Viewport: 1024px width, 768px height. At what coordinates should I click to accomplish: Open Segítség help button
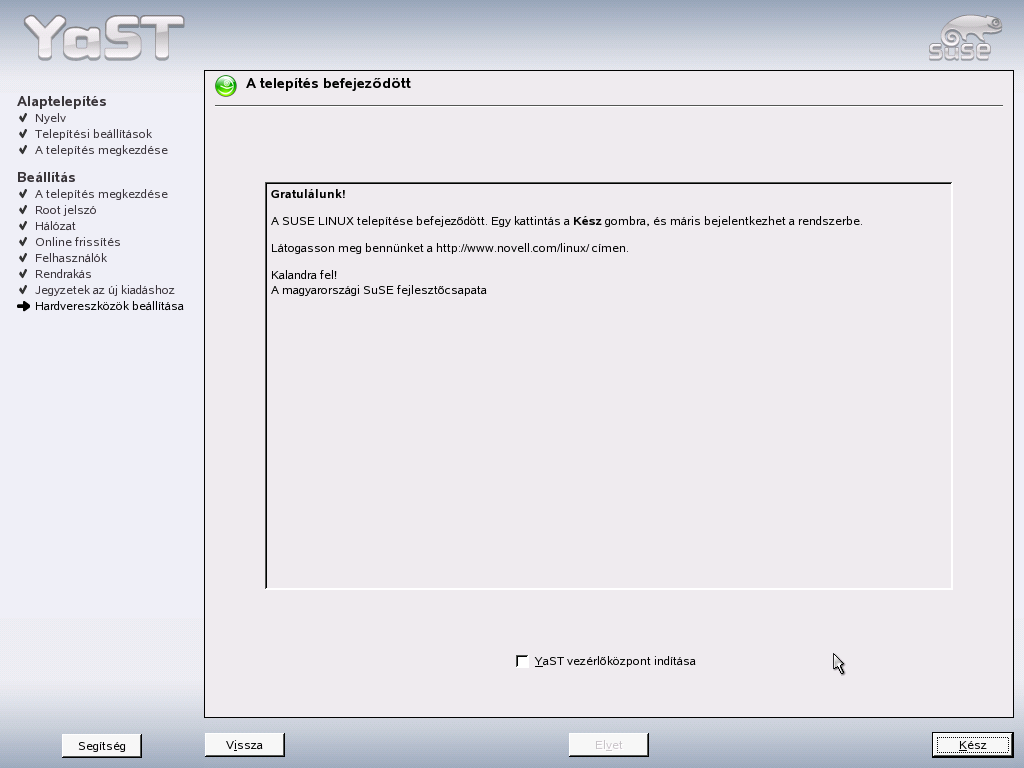[101, 746]
